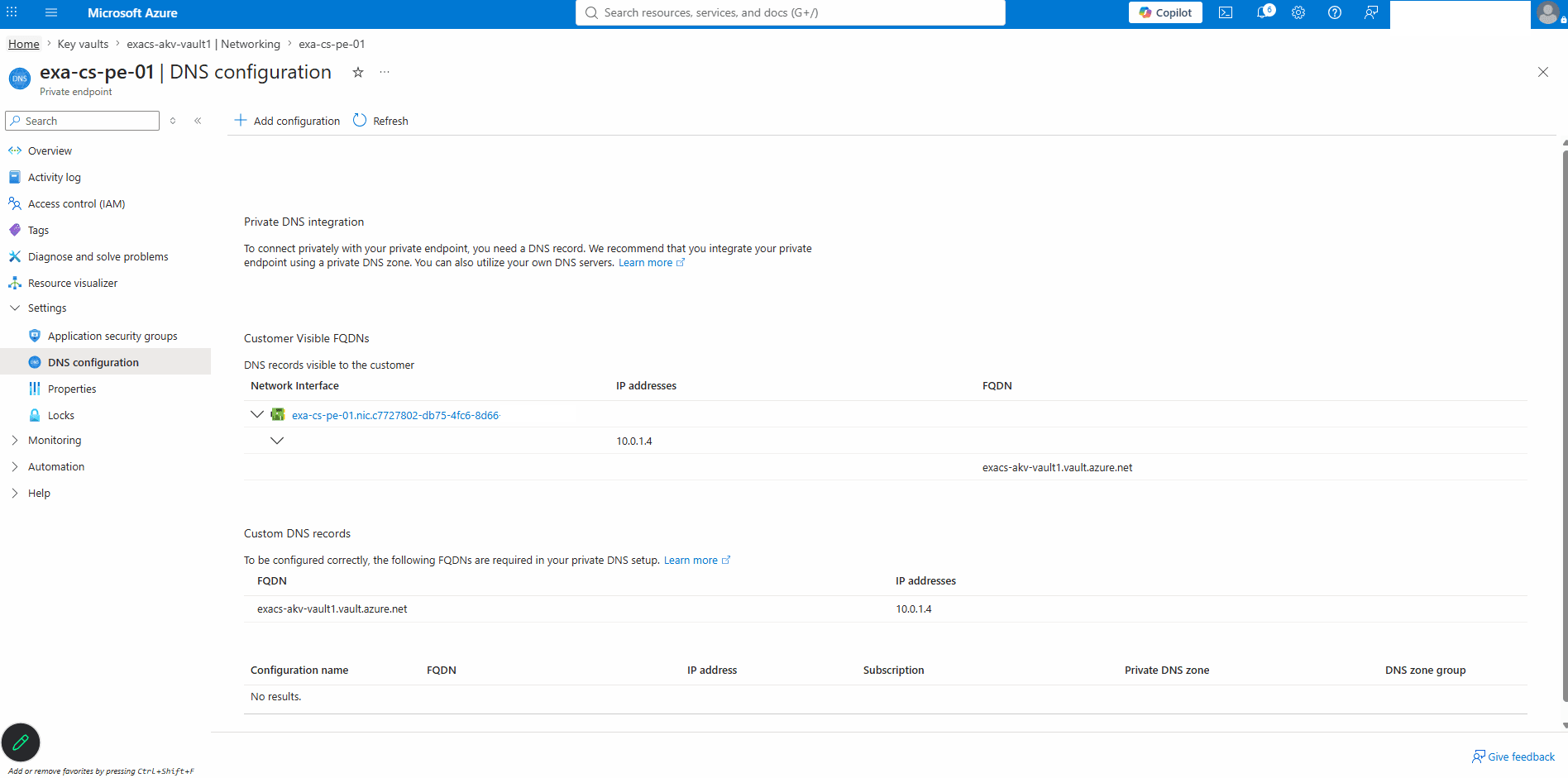
Task: Open the notifications bell
Action: coord(1264,12)
